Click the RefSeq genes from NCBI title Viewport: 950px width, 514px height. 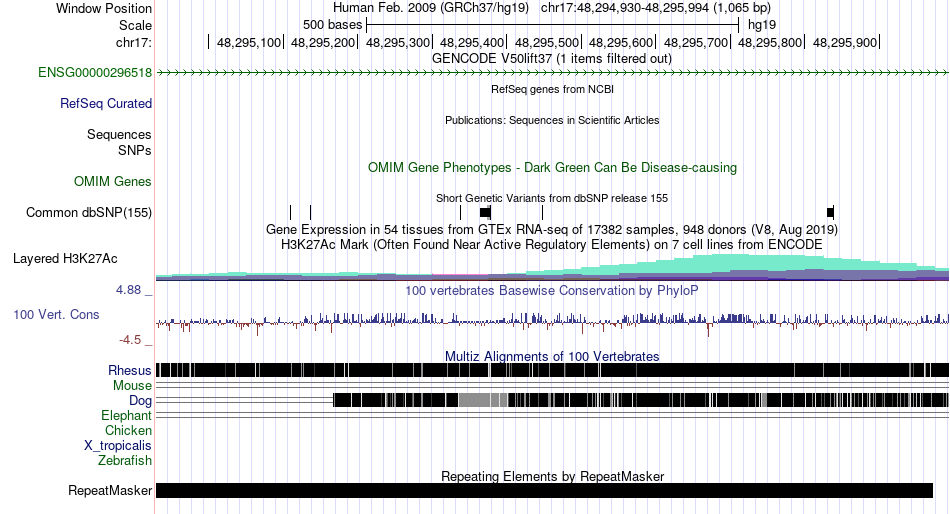coord(552,89)
